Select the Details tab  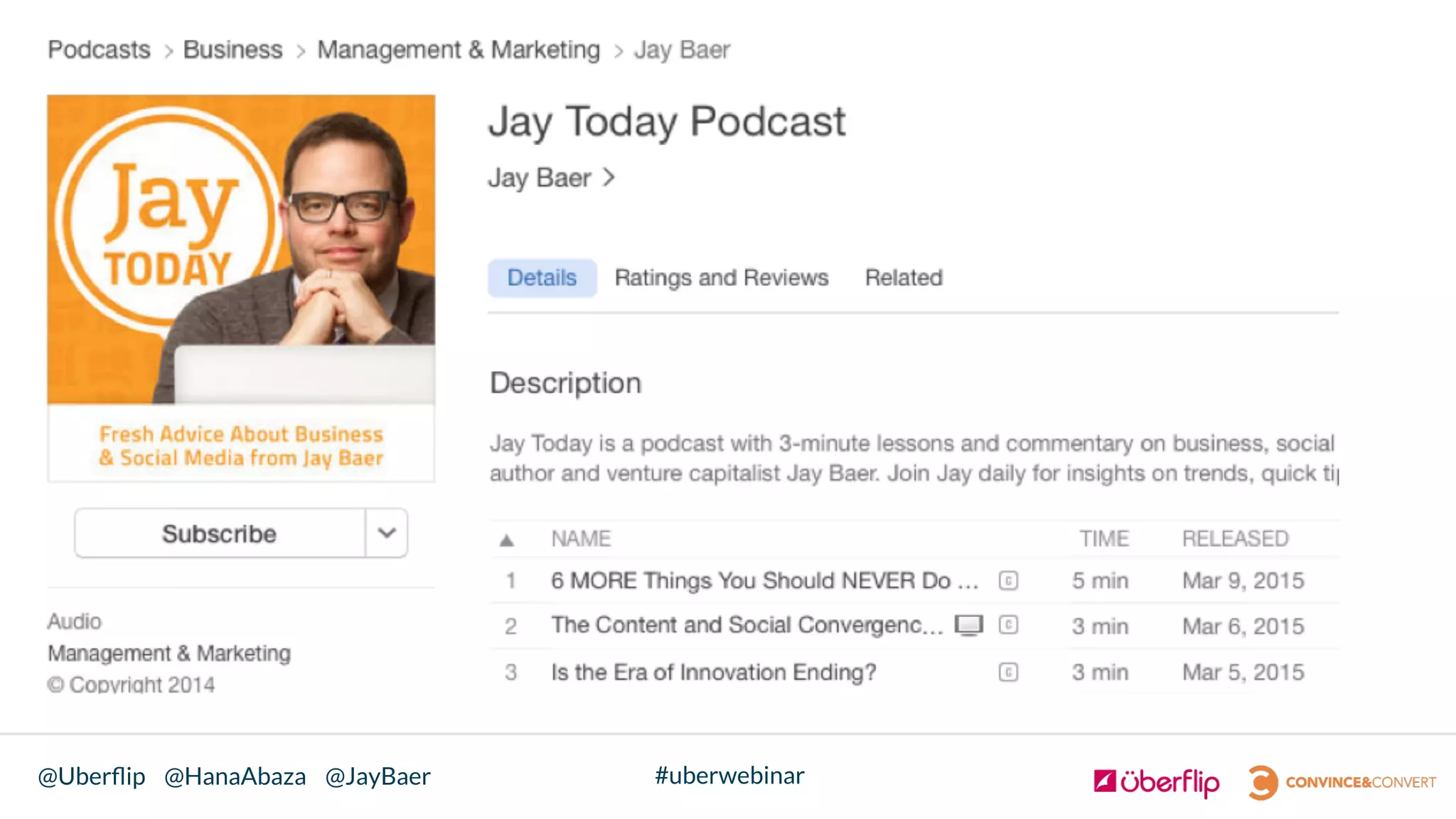(542, 277)
